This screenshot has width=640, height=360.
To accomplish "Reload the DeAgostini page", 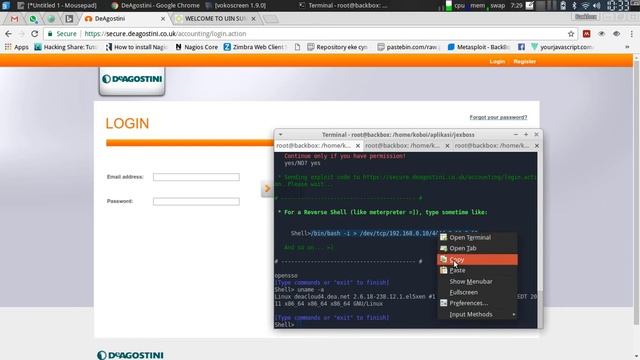I will coord(35,34).
